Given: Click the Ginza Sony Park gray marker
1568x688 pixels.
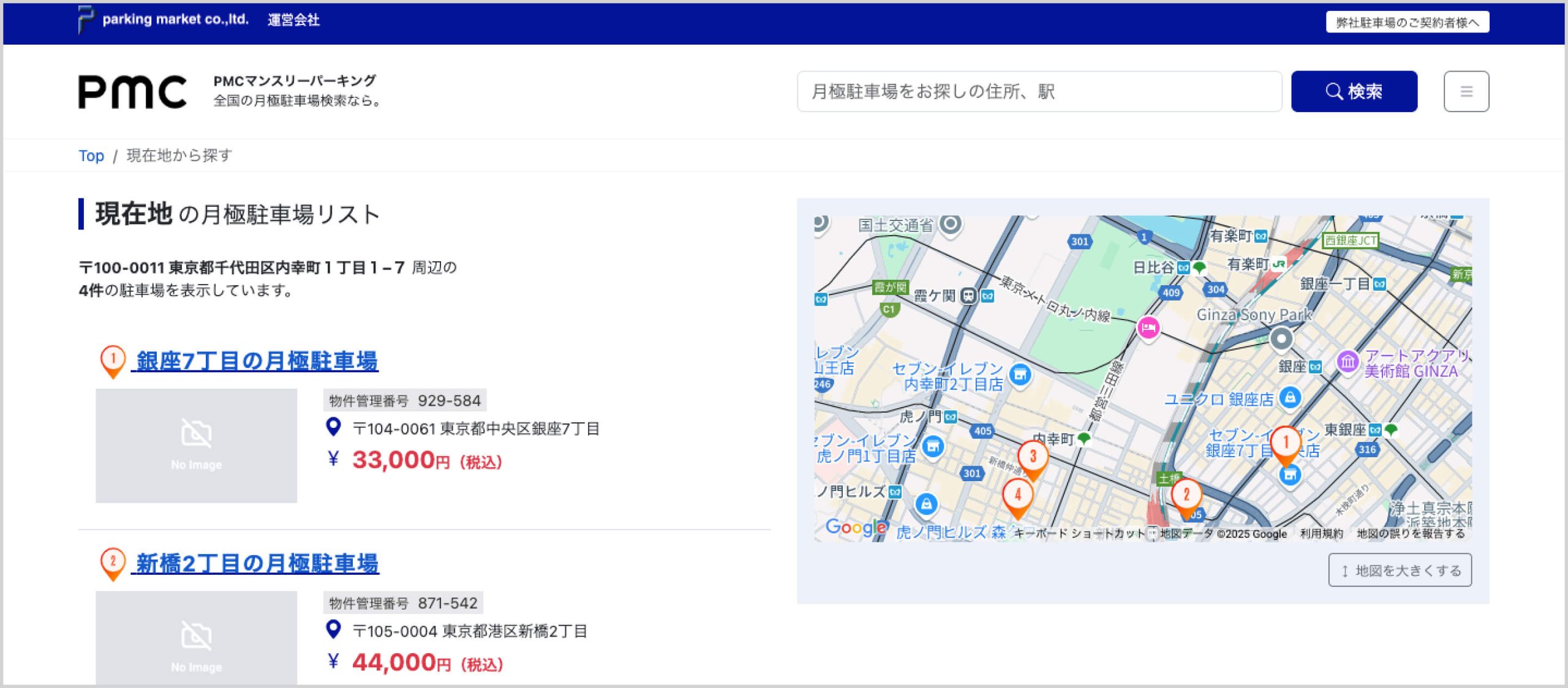Looking at the screenshot, I should pyautogui.click(x=1281, y=338).
